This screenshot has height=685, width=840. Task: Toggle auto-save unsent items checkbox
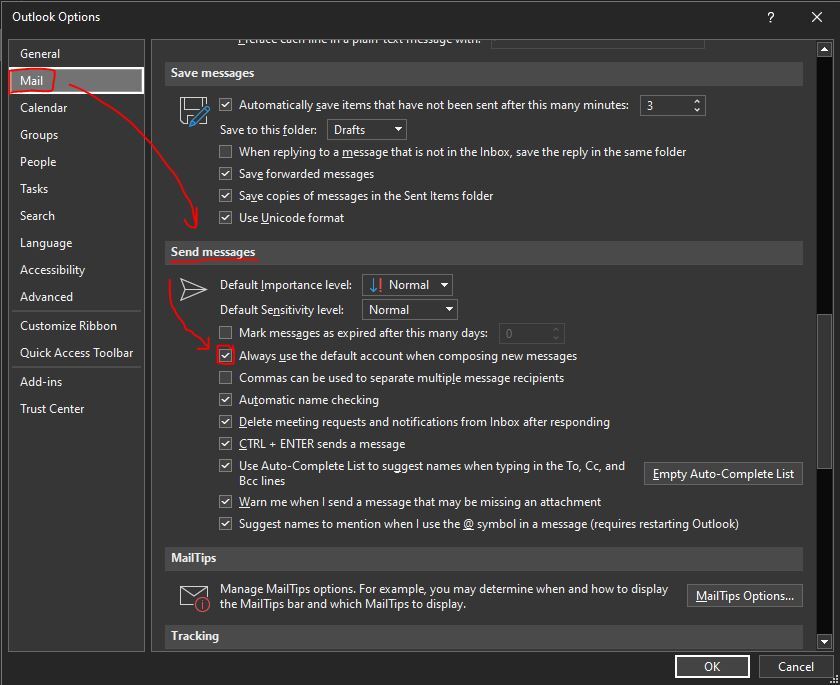226,105
